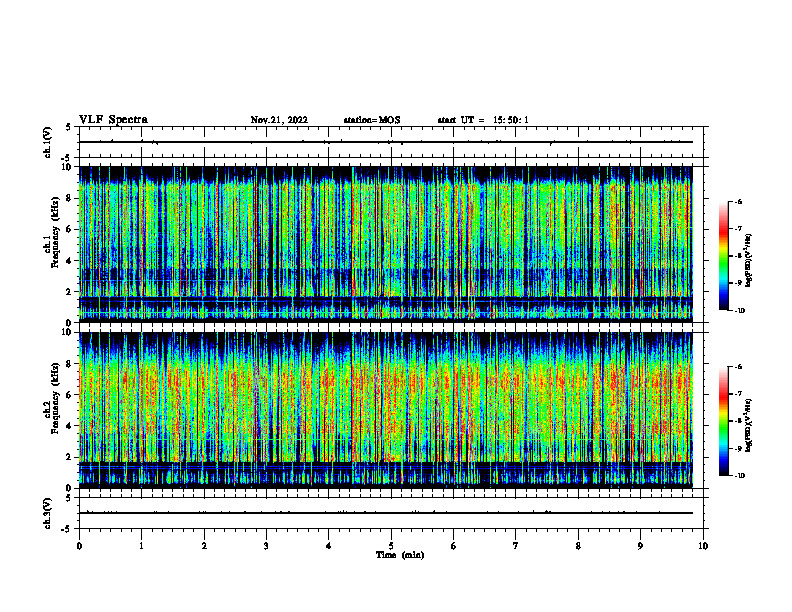
Task: Click the ch.1 colorbar log(PSD) label
Action: click(748, 260)
